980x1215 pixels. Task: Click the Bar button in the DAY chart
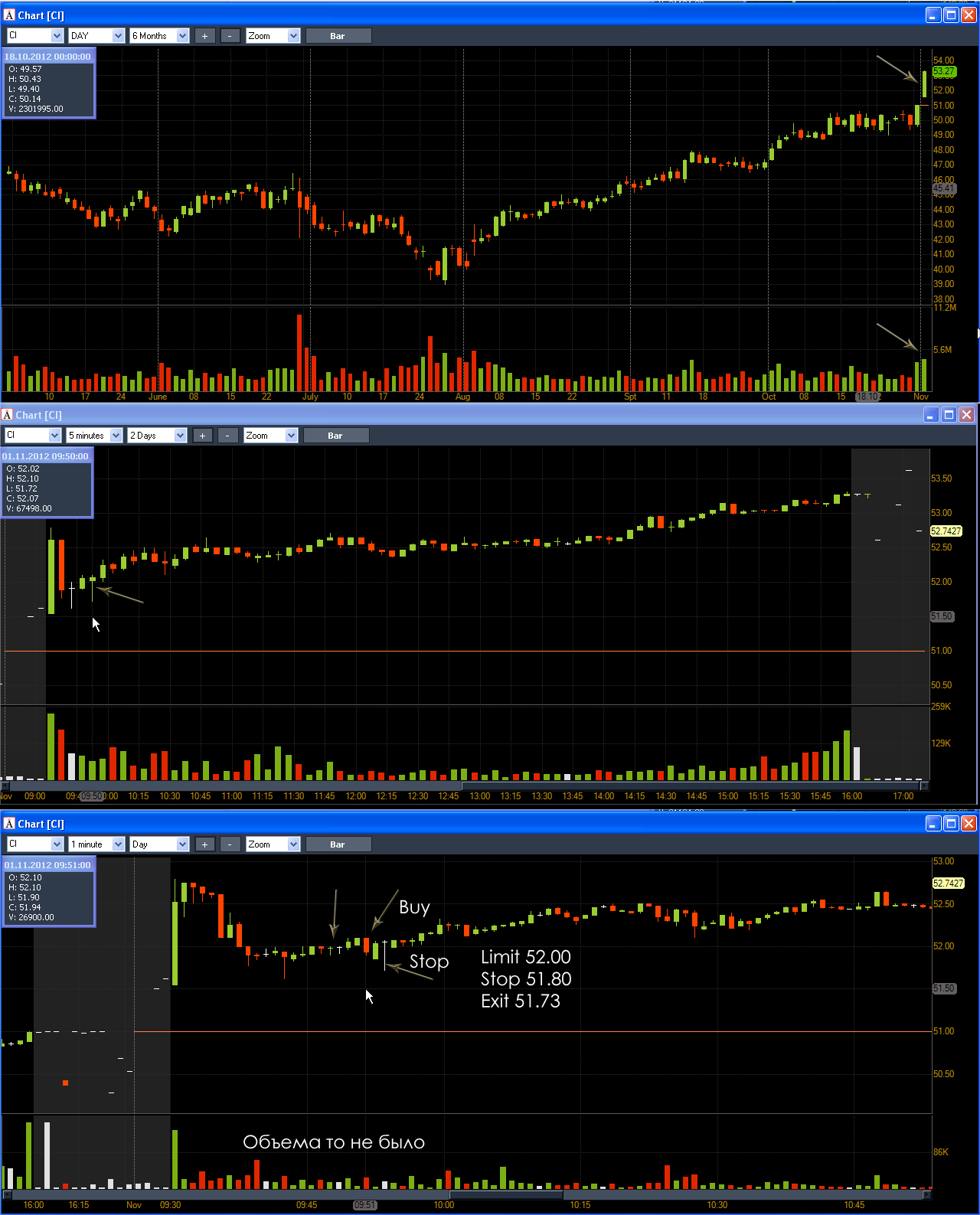coord(338,36)
